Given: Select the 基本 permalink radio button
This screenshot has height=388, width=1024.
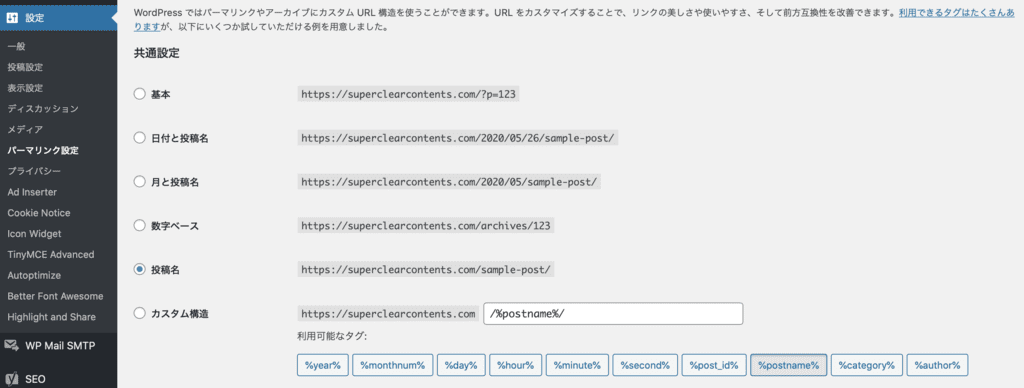Looking at the screenshot, I should (x=139, y=94).
